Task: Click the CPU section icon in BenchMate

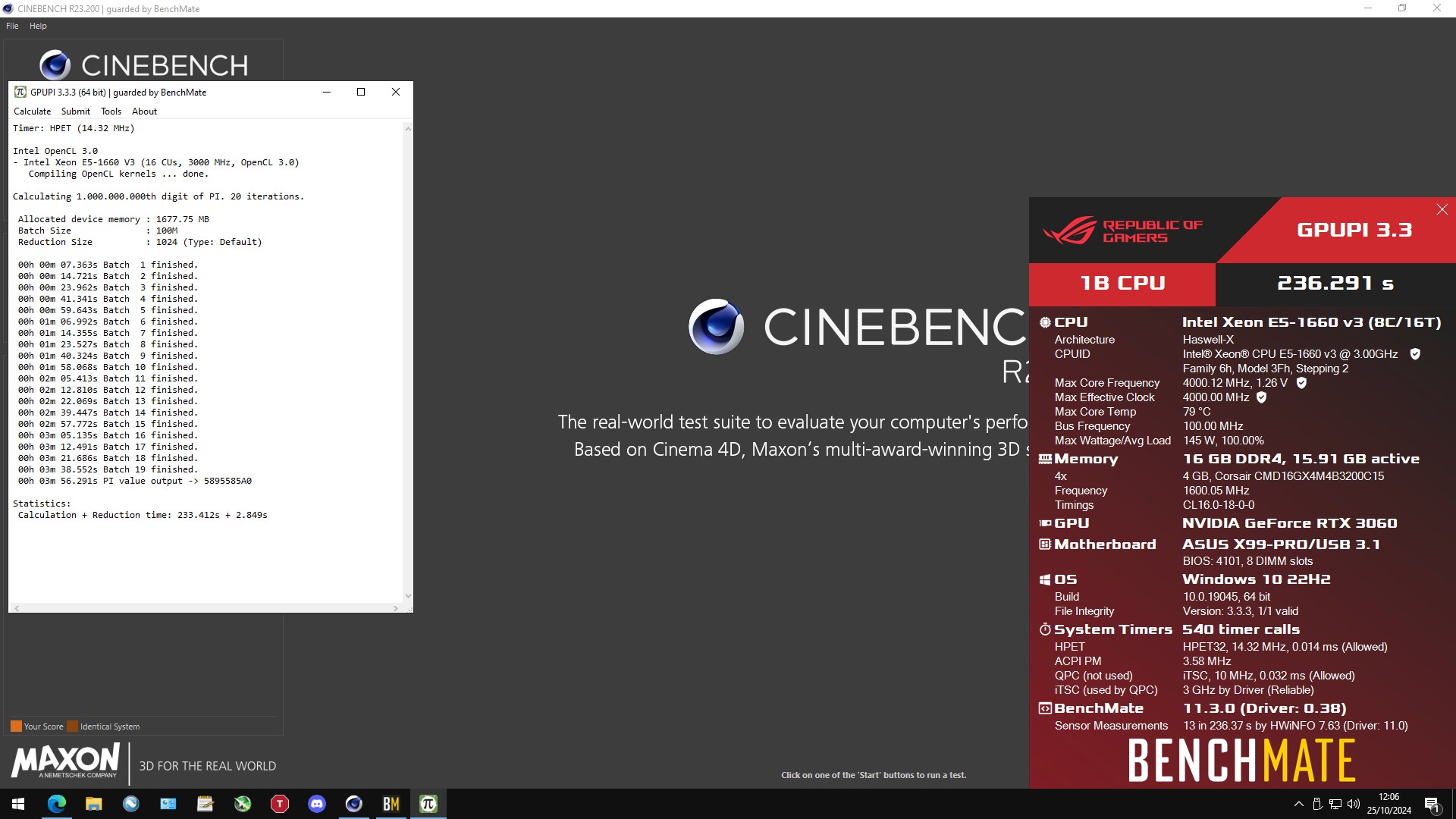Action: (x=1045, y=322)
